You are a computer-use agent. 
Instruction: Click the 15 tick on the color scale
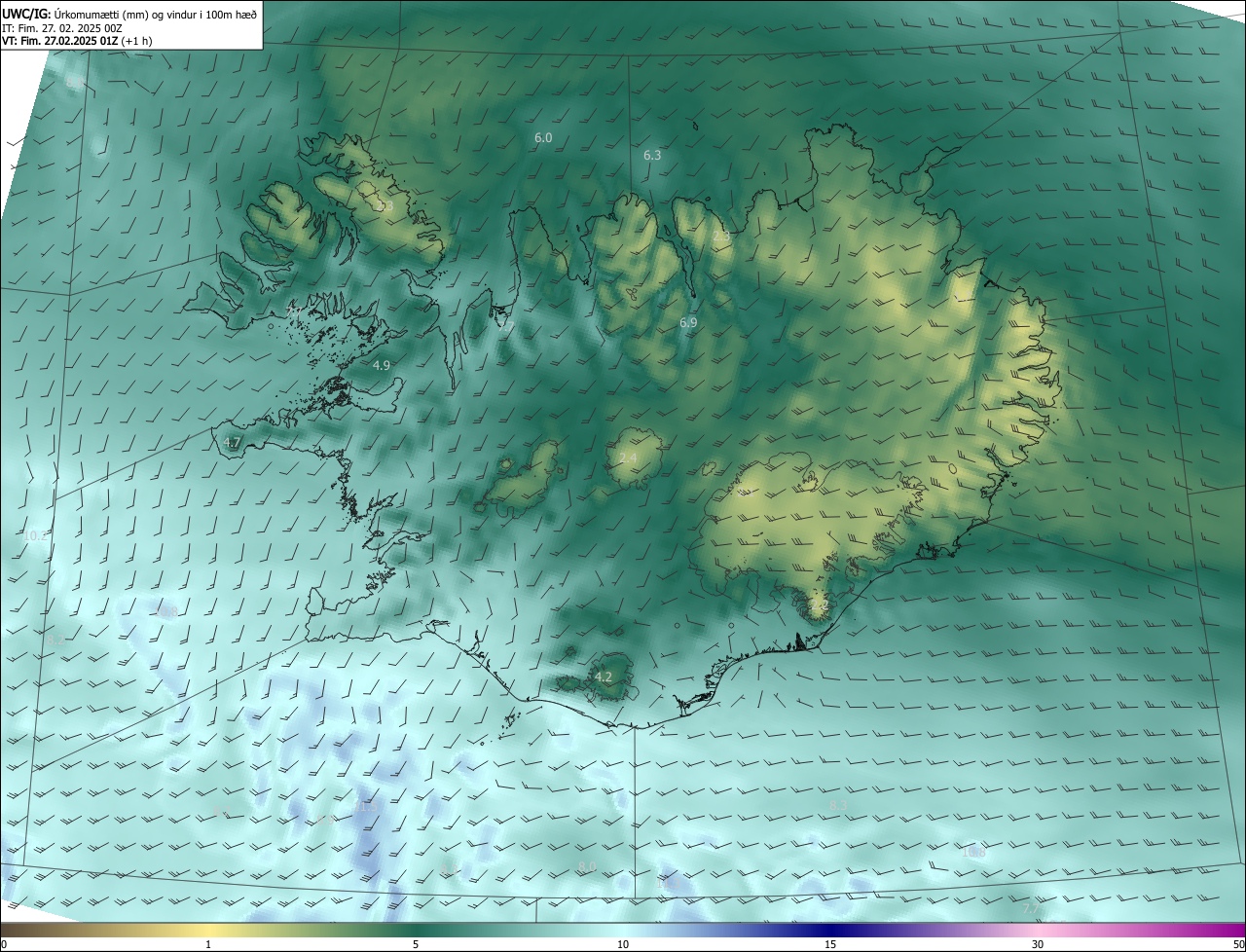pyautogui.click(x=830, y=944)
